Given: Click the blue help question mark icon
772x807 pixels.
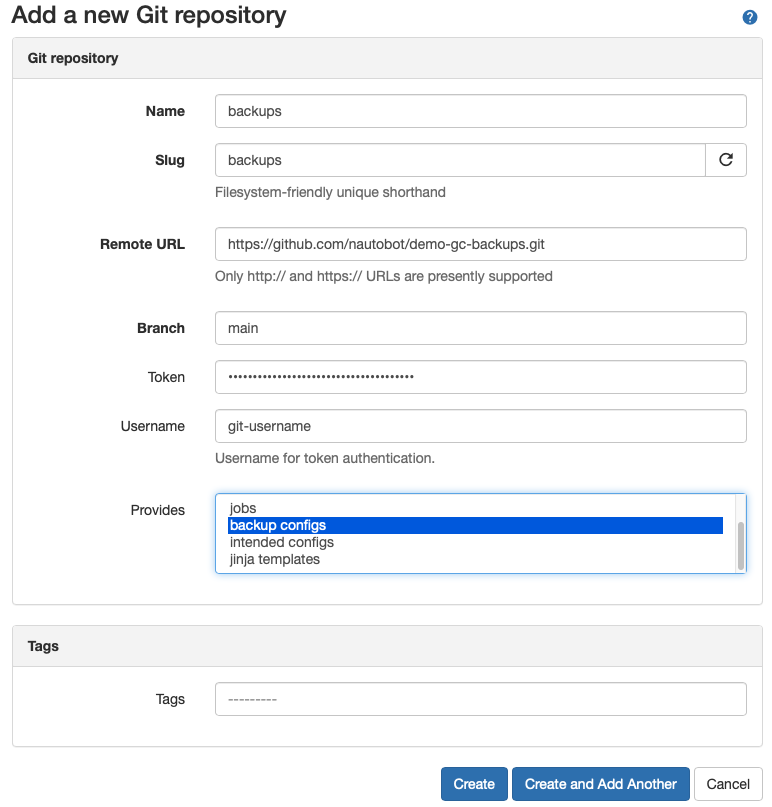Looking at the screenshot, I should coord(750,16).
